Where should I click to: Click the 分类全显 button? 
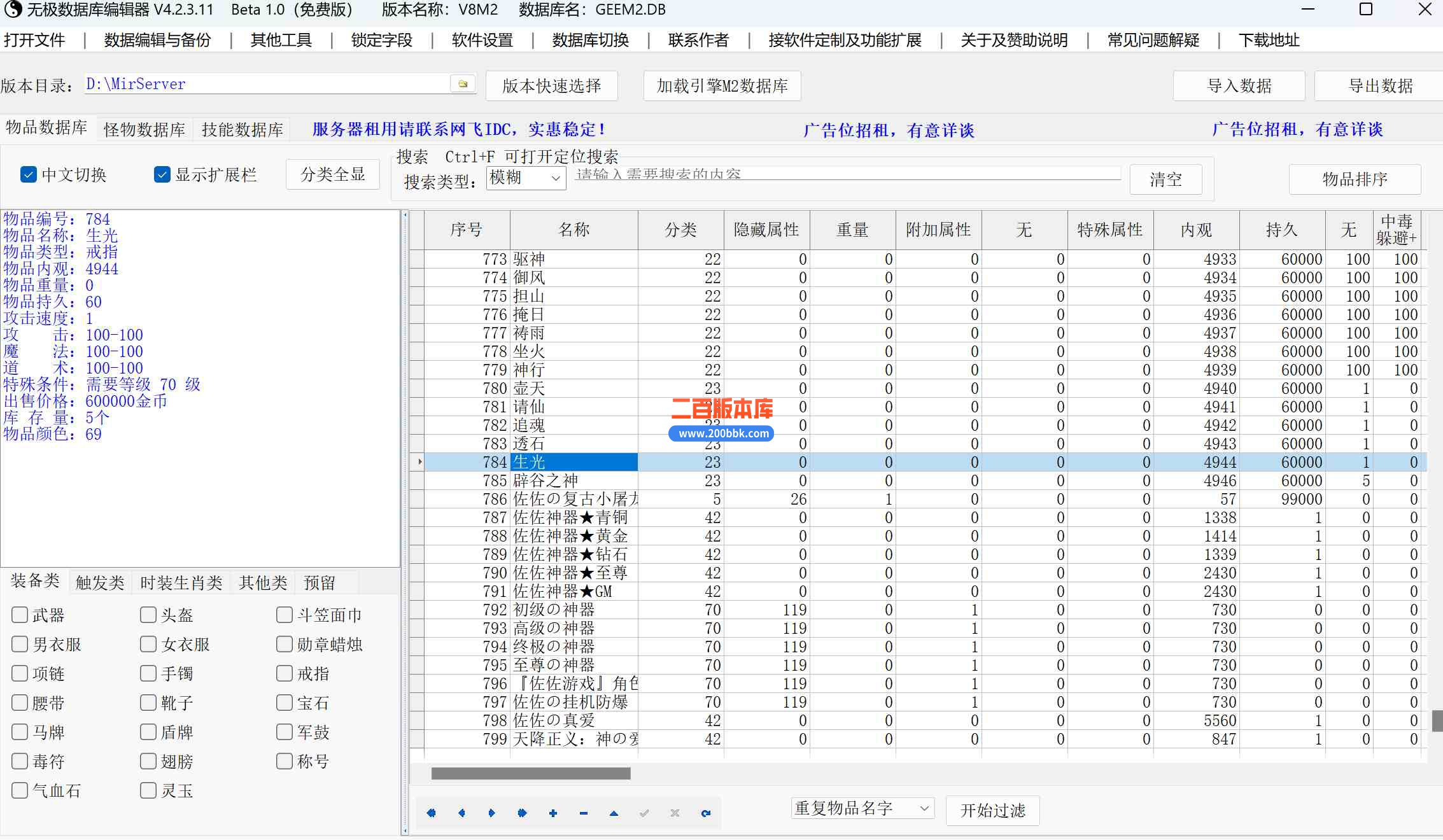[x=332, y=174]
